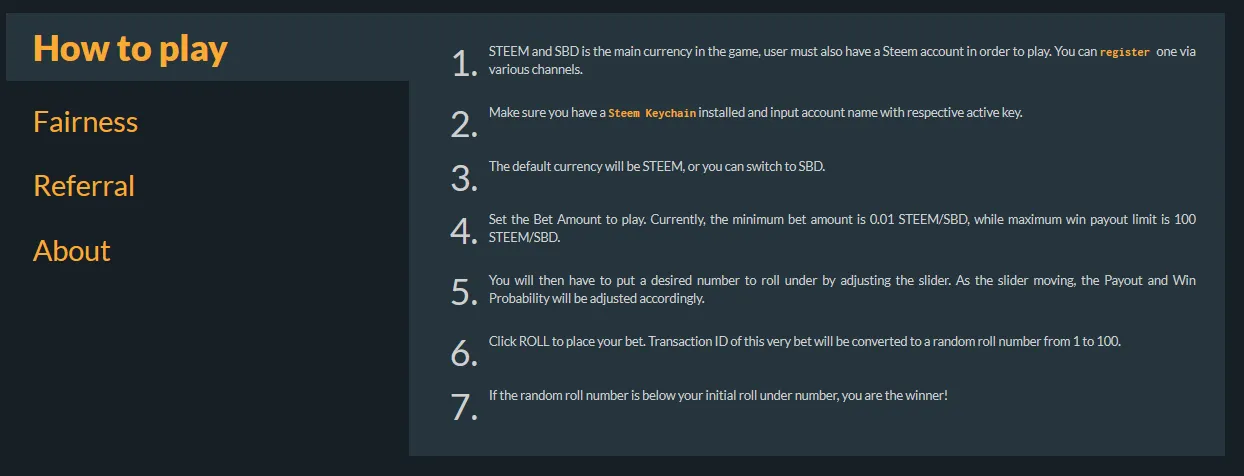
Task: Click the step number 4
Action: 464,232
